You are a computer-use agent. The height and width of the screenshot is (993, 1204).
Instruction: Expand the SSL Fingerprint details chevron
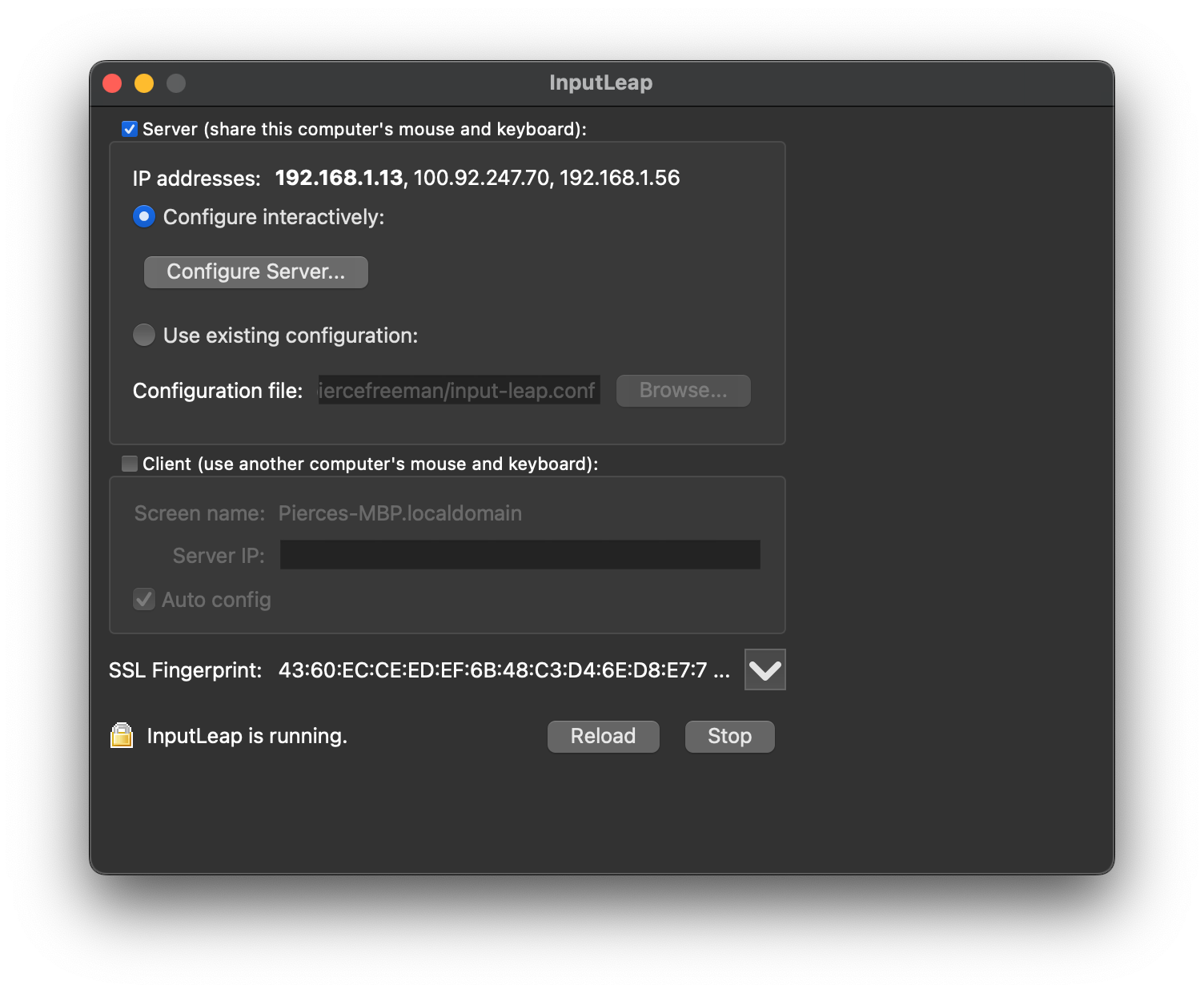765,669
